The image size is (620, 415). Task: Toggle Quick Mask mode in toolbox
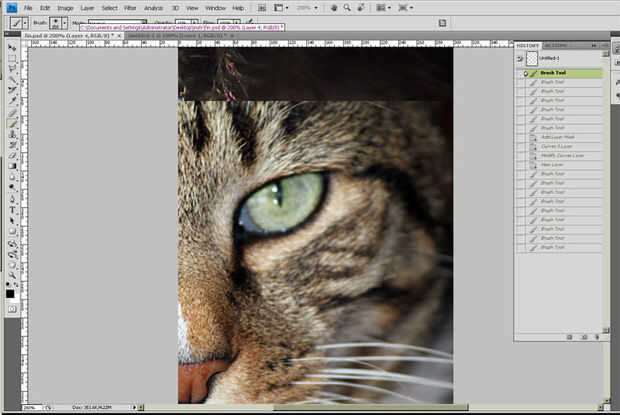pos(12,310)
